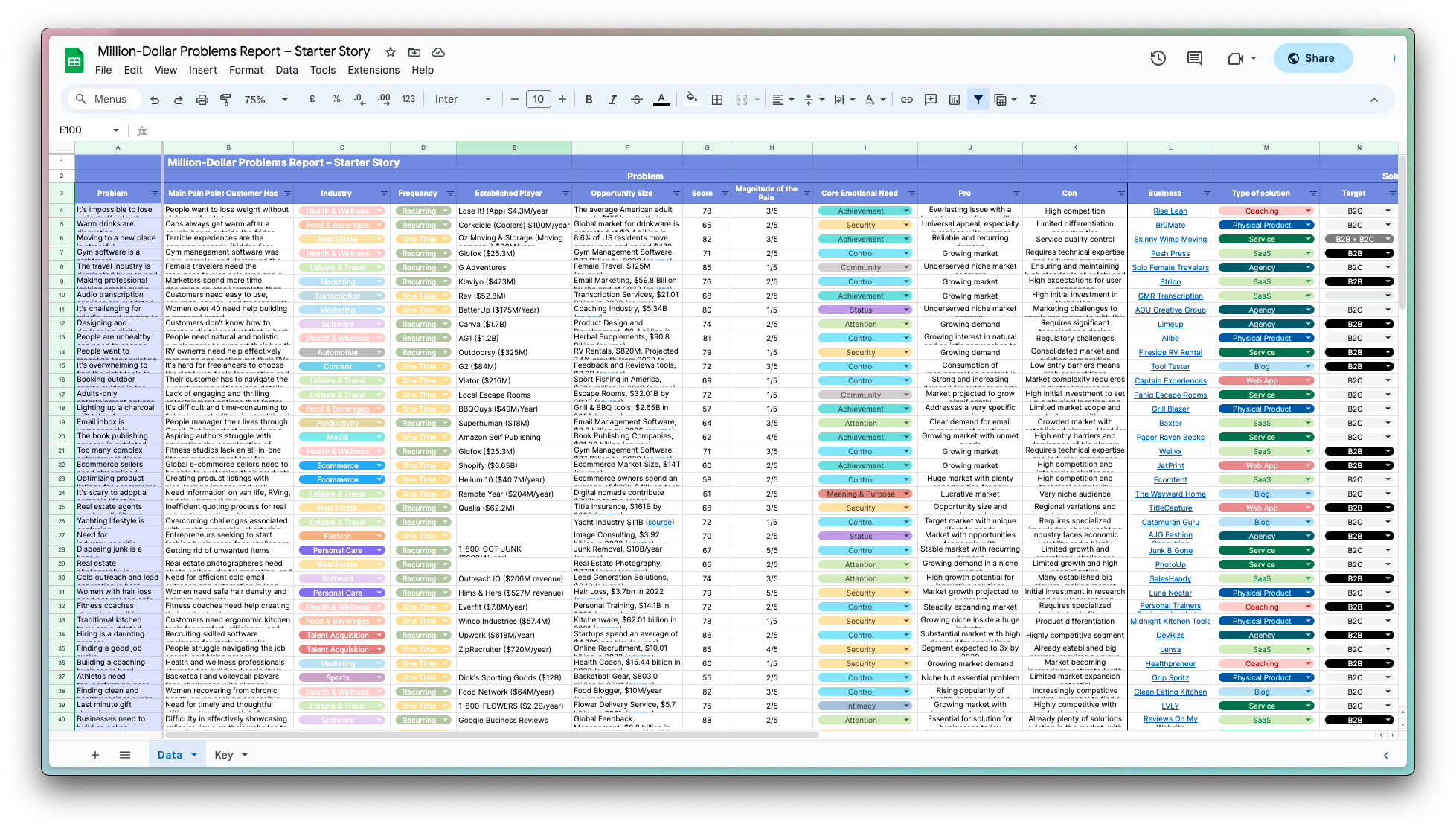Screen dimensions: 1456x830
Task: Add a new sheet with plus icon
Action: pos(95,755)
